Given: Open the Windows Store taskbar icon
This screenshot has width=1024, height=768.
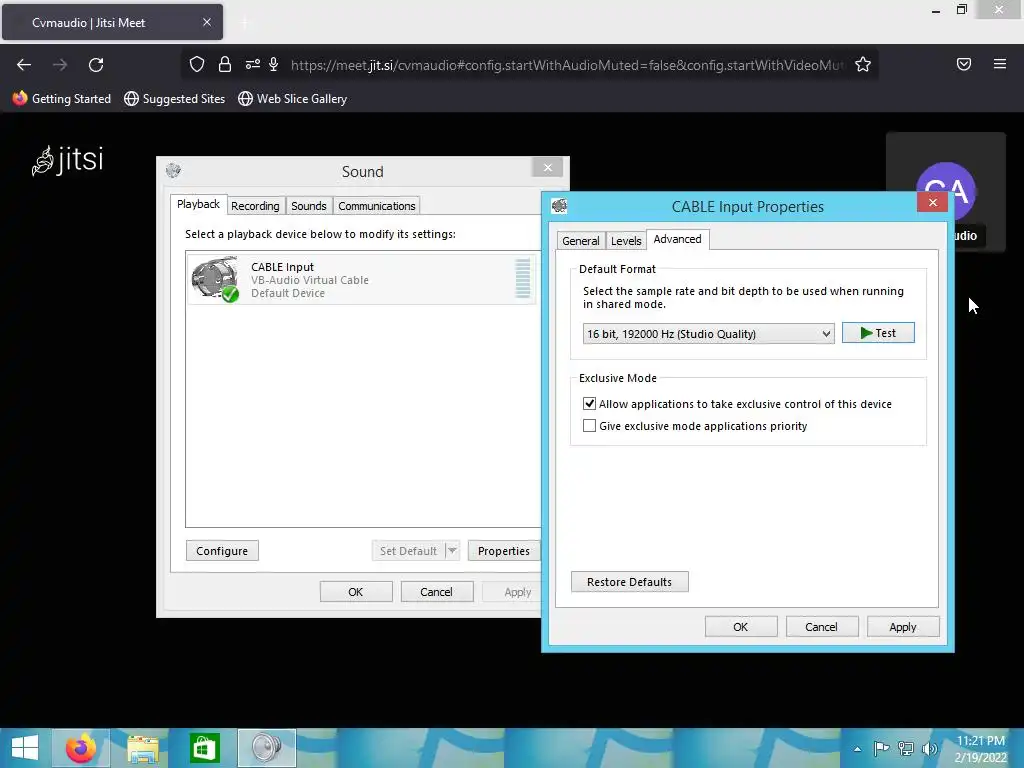Looking at the screenshot, I should (204, 748).
